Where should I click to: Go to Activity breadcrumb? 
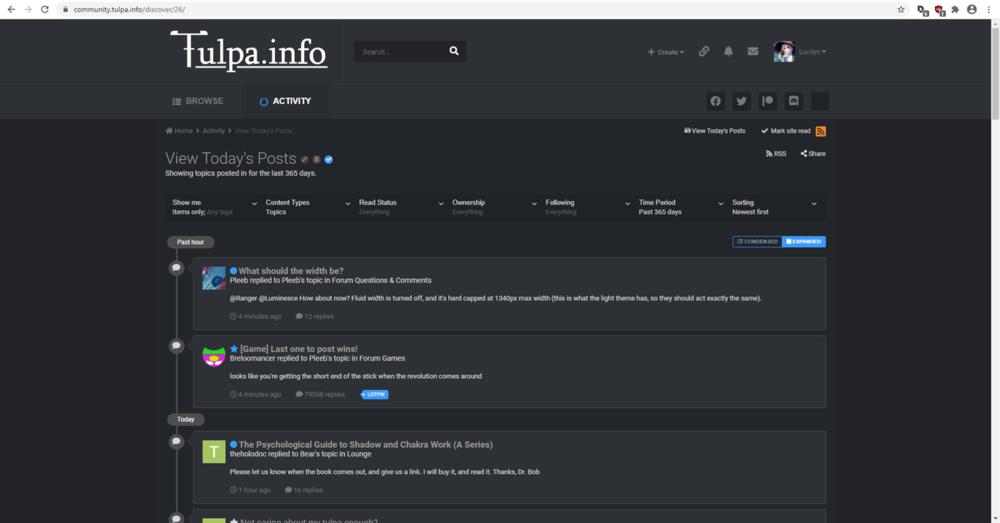point(214,131)
